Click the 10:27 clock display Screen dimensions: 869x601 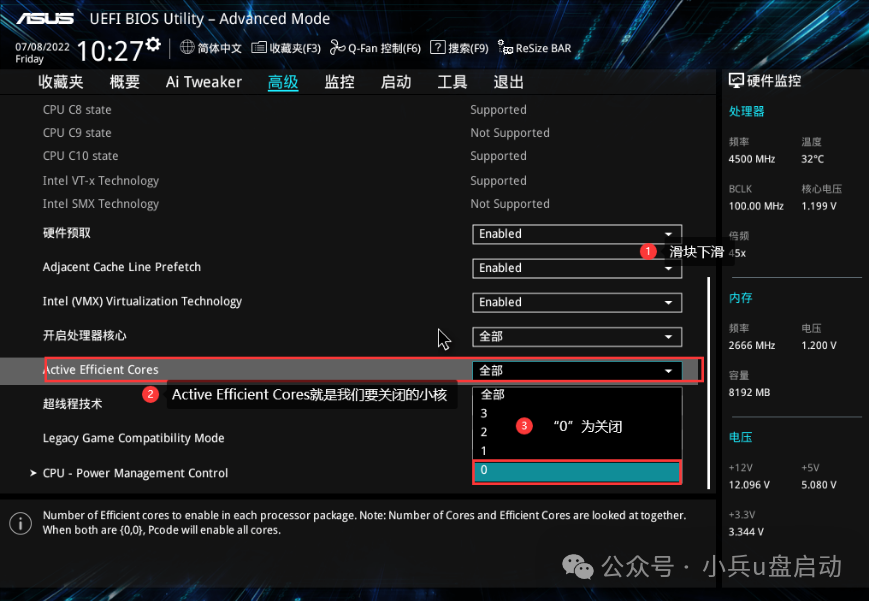[x=110, y=52]
